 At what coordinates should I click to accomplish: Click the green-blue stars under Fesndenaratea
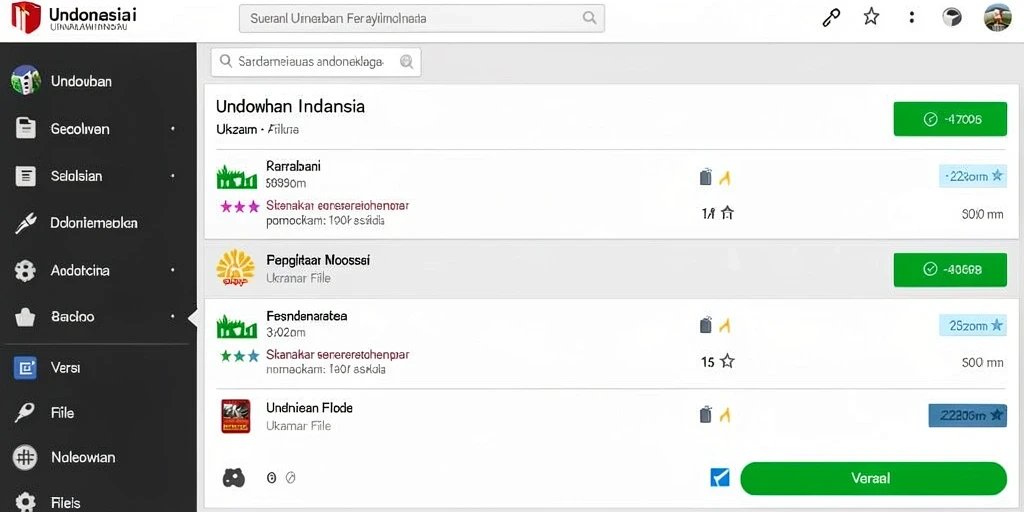pos(240,356)
